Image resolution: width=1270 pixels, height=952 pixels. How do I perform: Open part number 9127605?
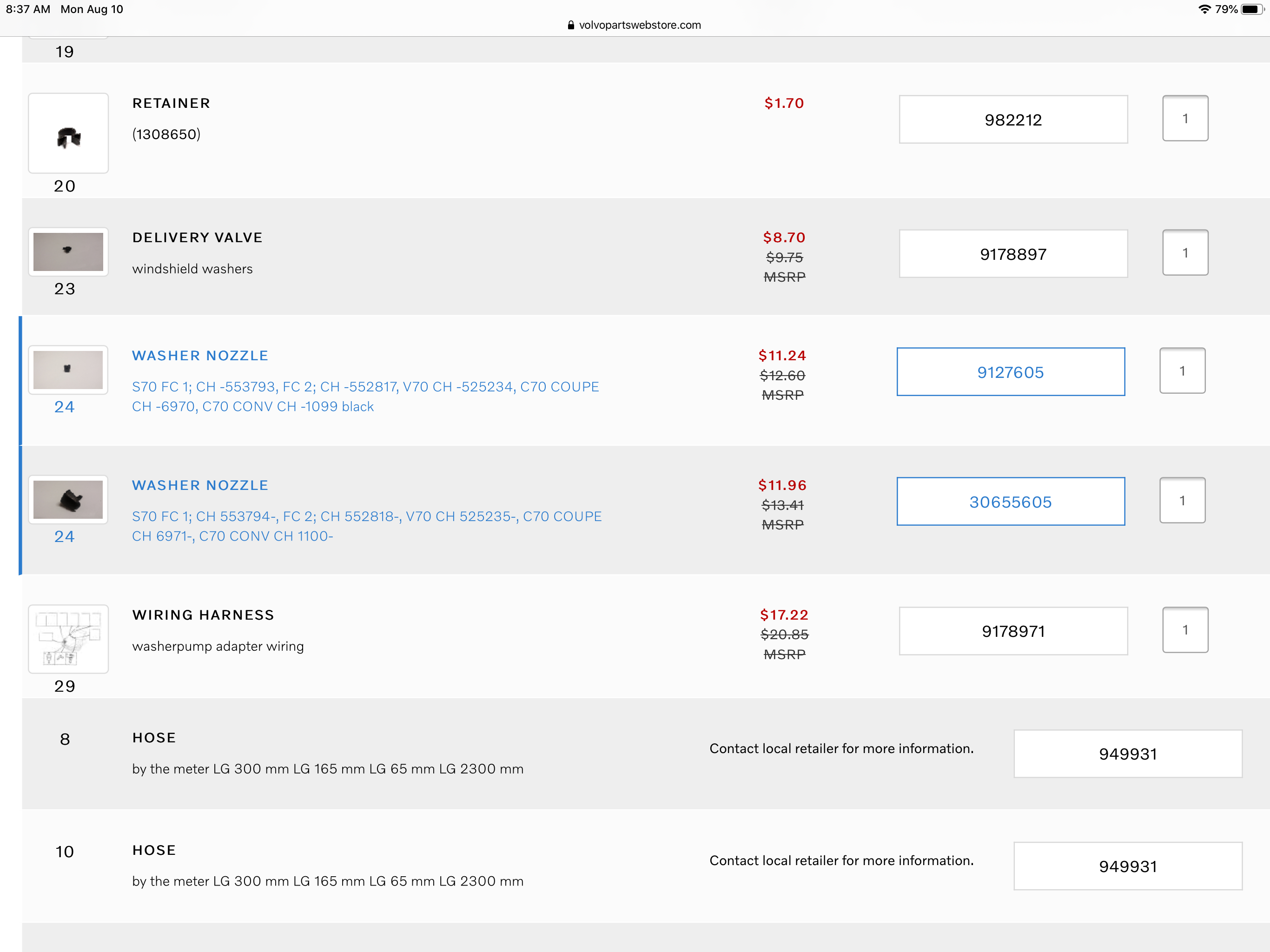click(x=1010, y=372)
